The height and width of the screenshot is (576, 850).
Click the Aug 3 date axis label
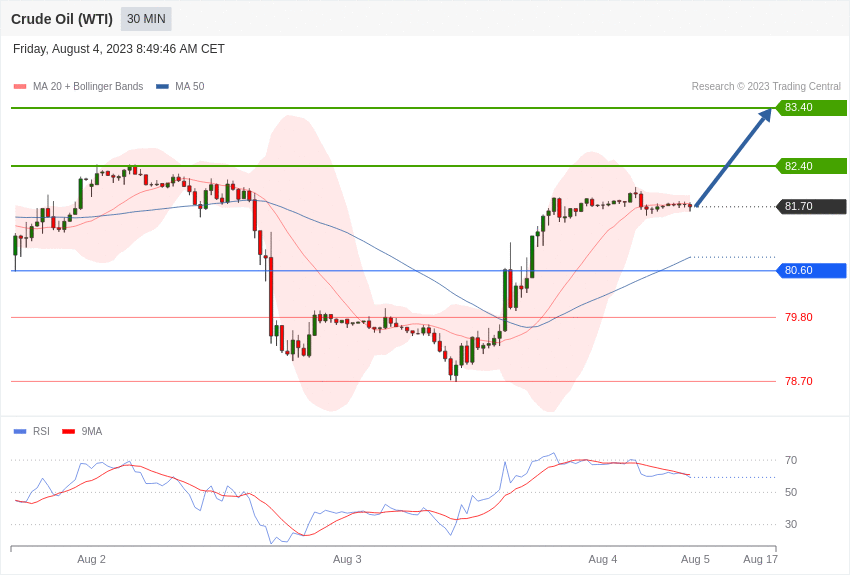pyautogui.click(x=347, y=559)
